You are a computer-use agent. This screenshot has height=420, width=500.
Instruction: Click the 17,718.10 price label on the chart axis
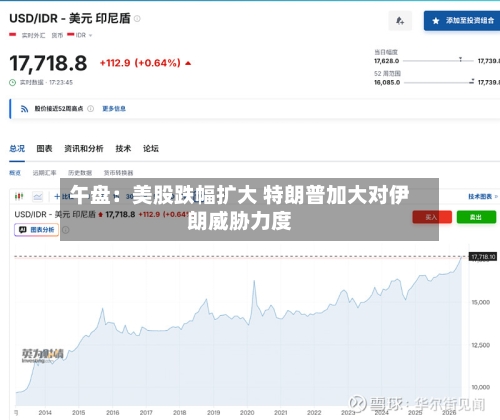(x=483, y=257)
